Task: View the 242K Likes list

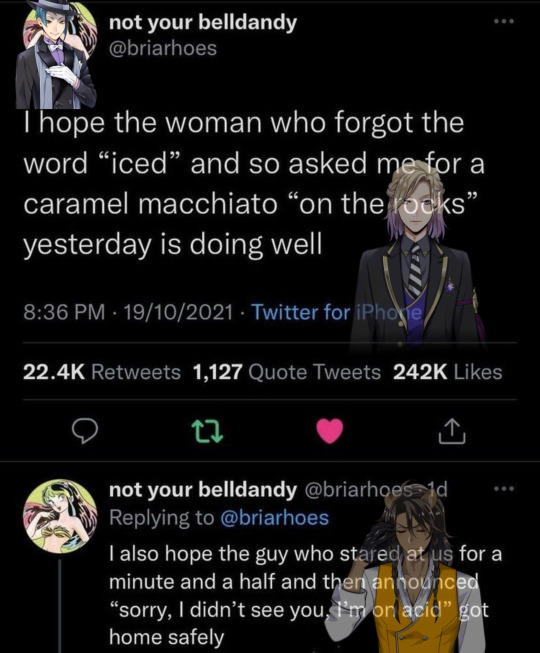Action: [448, 372]
